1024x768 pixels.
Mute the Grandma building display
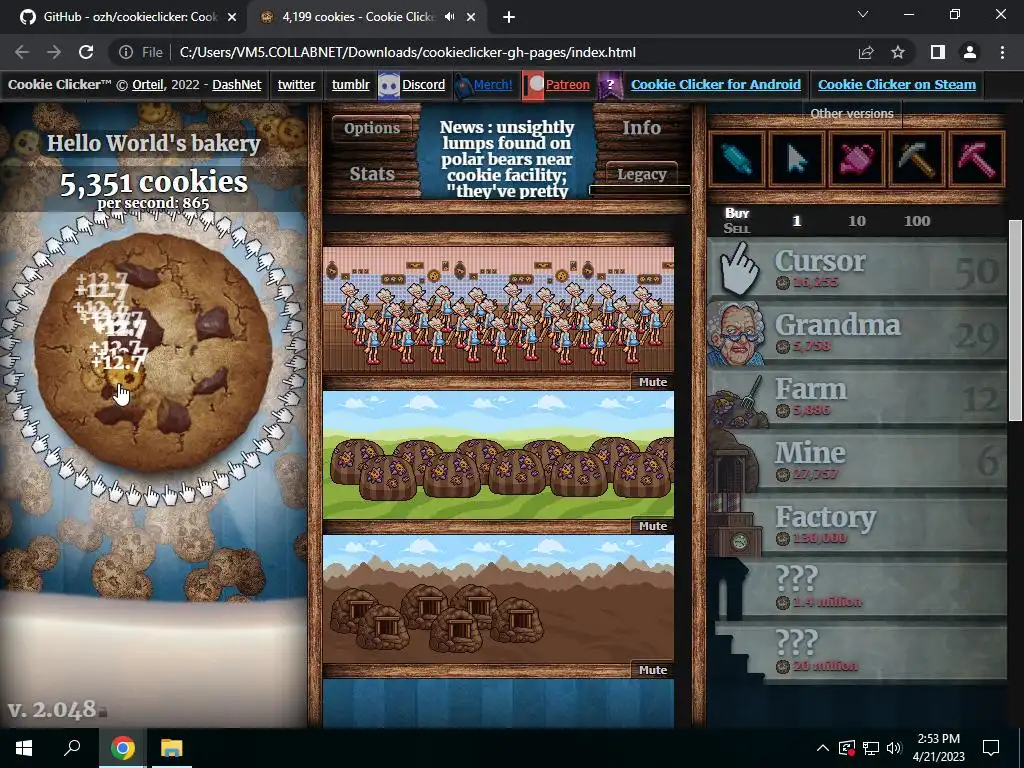click(x=653, y=382)
